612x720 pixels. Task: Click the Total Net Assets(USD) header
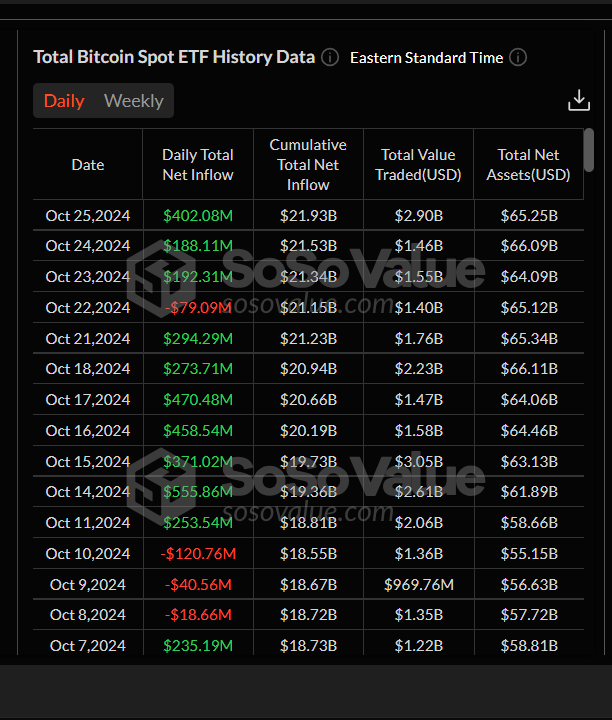click(x=528, y=165)
